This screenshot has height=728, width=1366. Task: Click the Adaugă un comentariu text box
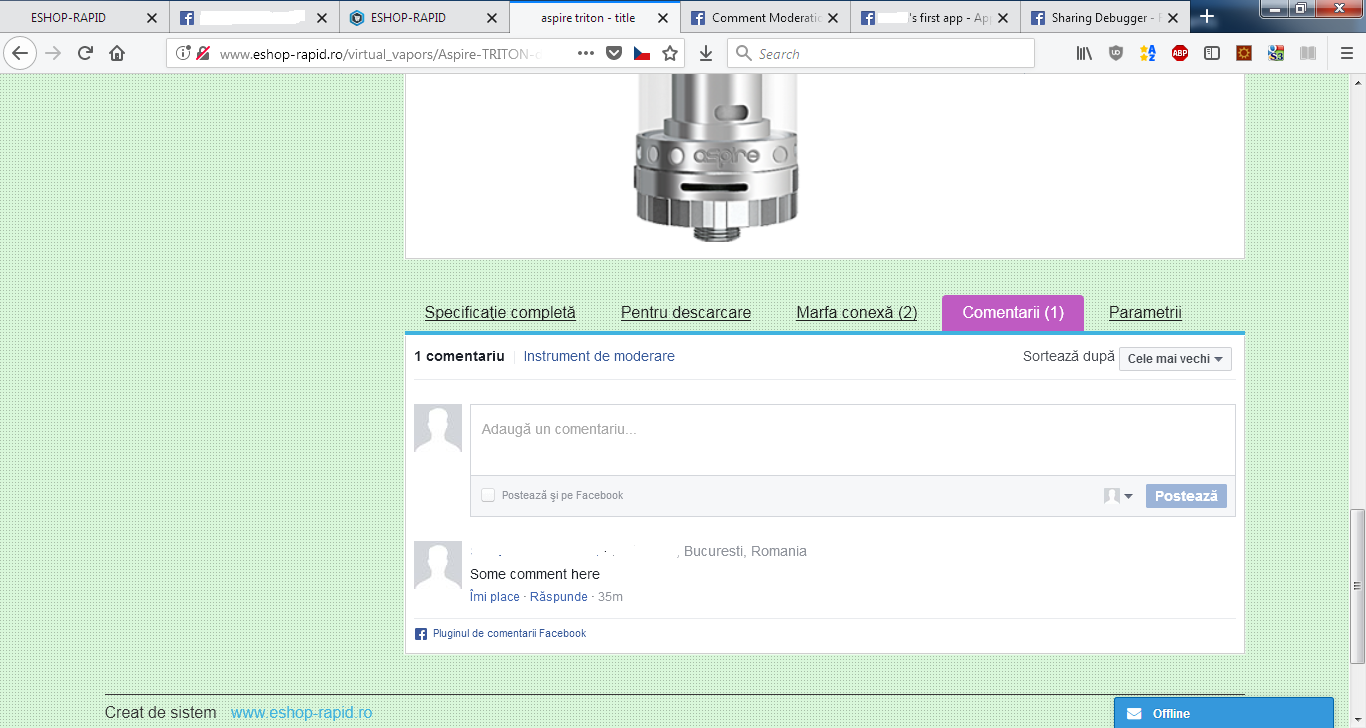pos(853,440)
